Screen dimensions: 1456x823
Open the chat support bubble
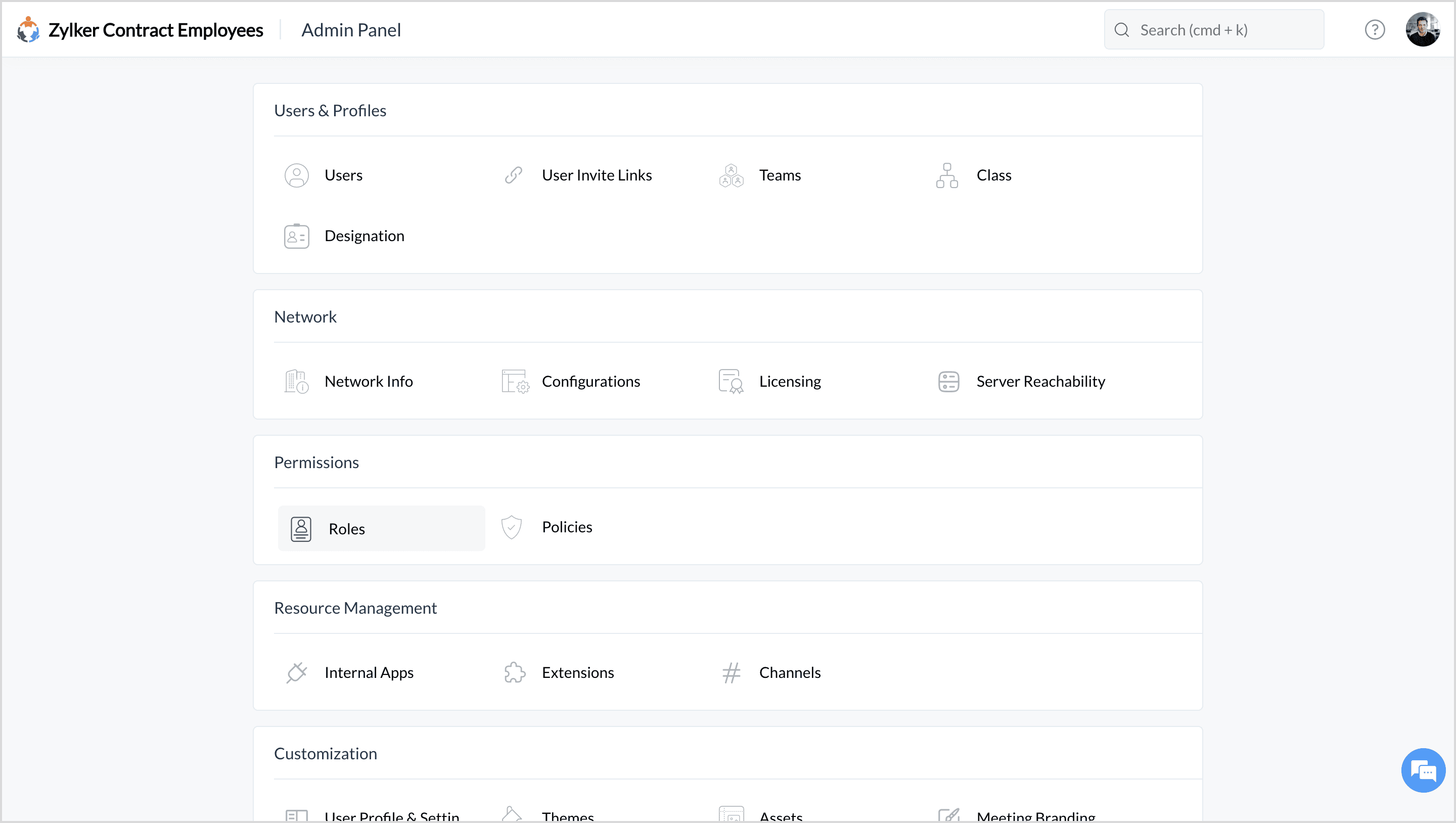(1423, 770)
